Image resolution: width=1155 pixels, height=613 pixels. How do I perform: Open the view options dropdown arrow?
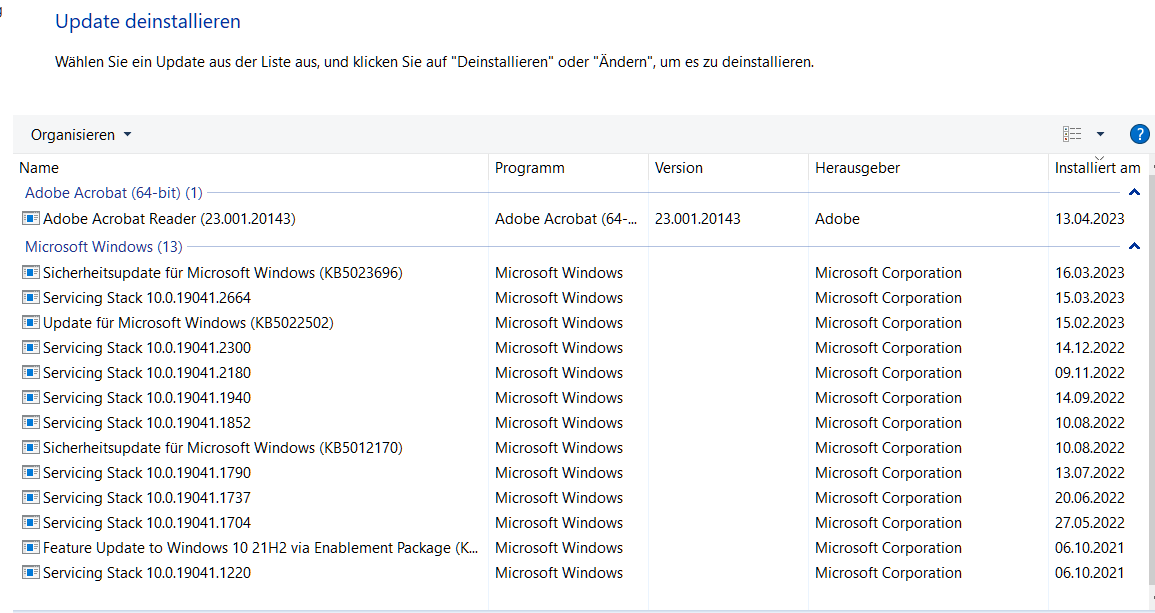coord(1100,134)
